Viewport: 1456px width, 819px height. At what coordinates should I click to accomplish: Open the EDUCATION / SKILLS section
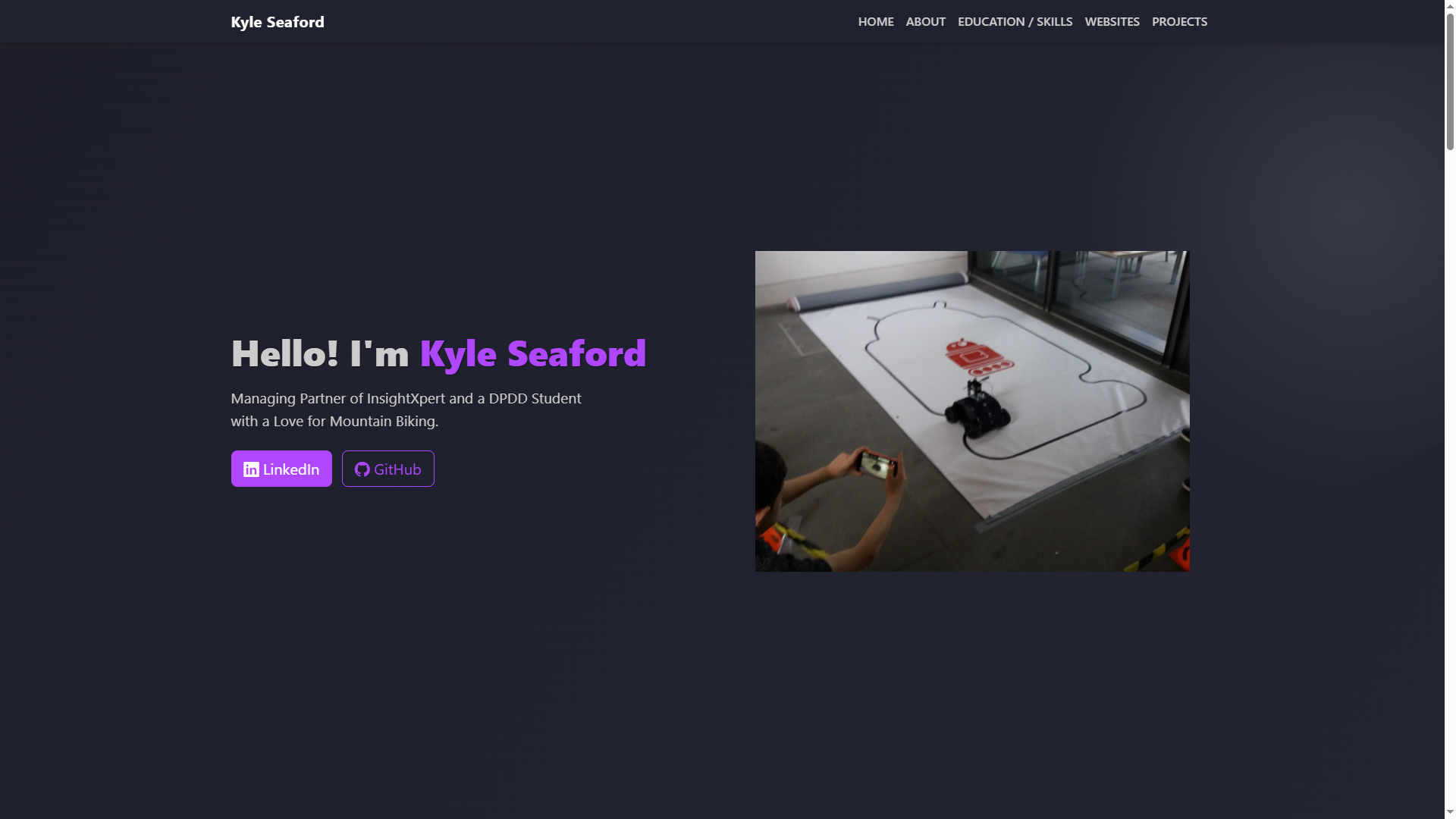[x=1015, y=22]
